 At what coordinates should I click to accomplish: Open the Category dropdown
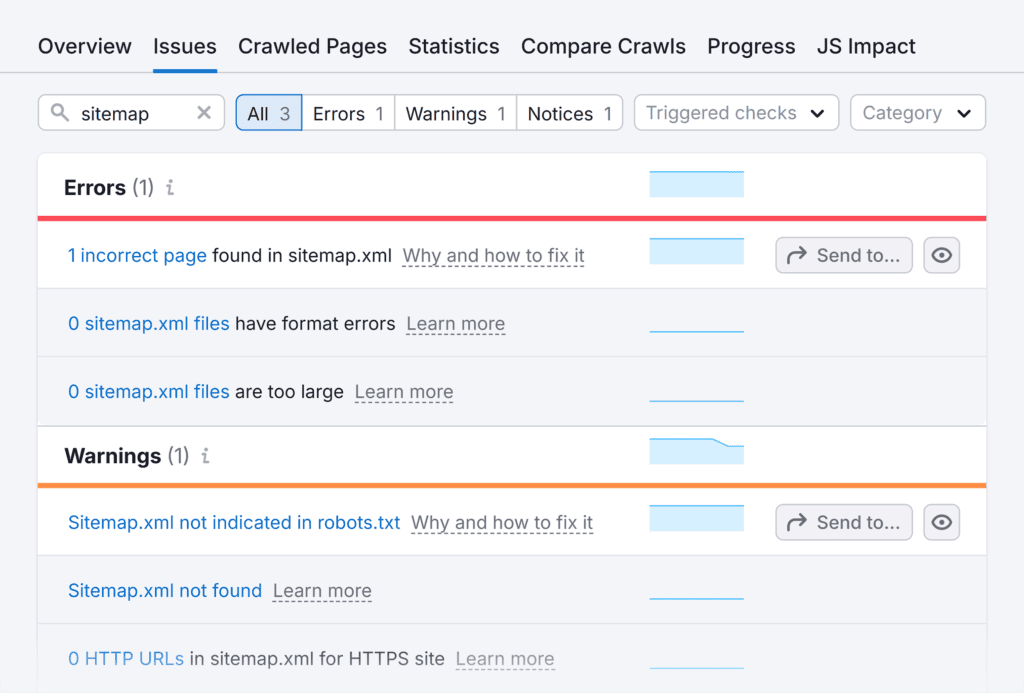pos(917,113)
